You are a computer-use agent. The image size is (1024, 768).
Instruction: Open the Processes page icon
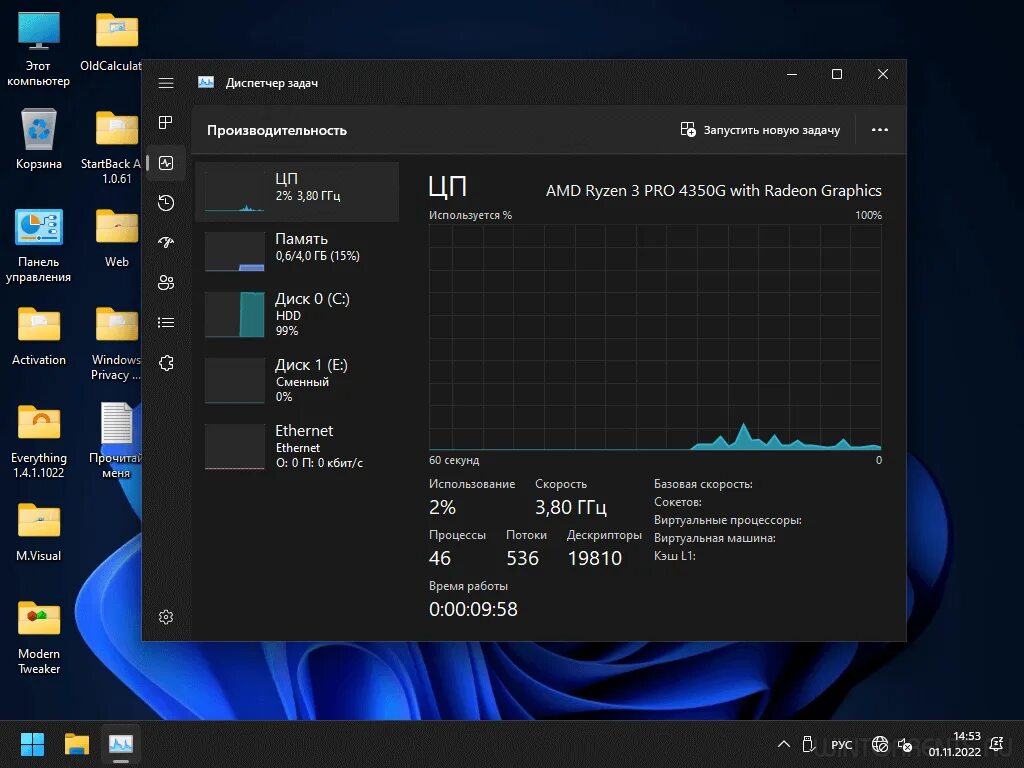click(x=166, y=122)
